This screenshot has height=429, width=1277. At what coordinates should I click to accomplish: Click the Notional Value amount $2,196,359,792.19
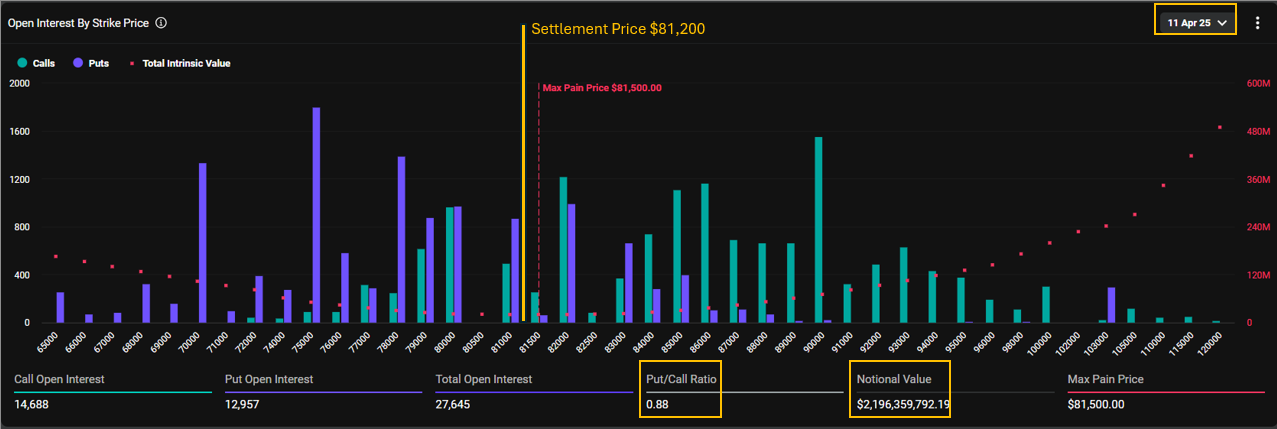click(x=903, y=404)
